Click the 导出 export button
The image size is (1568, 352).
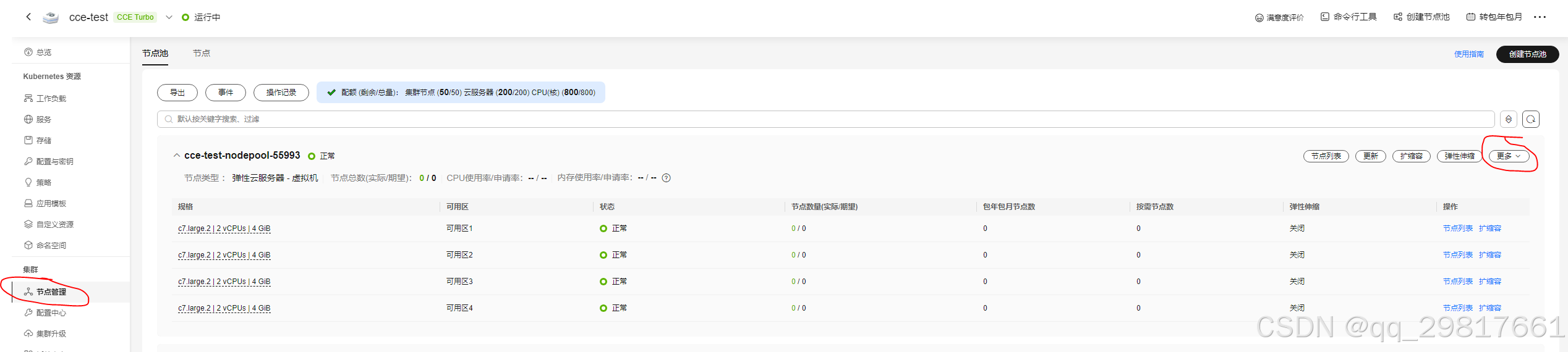(177, 93)
